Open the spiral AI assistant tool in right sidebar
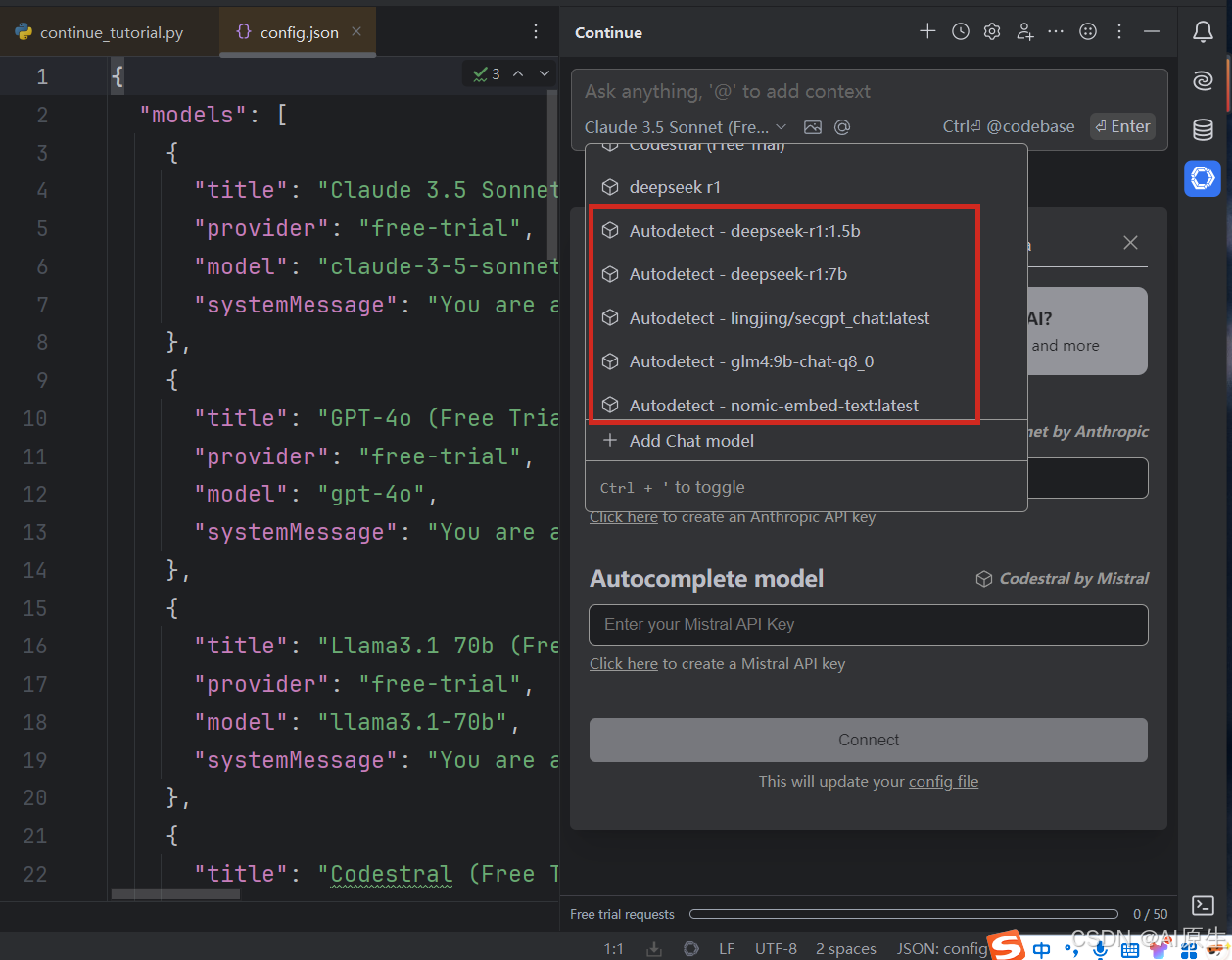The height and width of the screenshot is (960, 1232). 1203,81
